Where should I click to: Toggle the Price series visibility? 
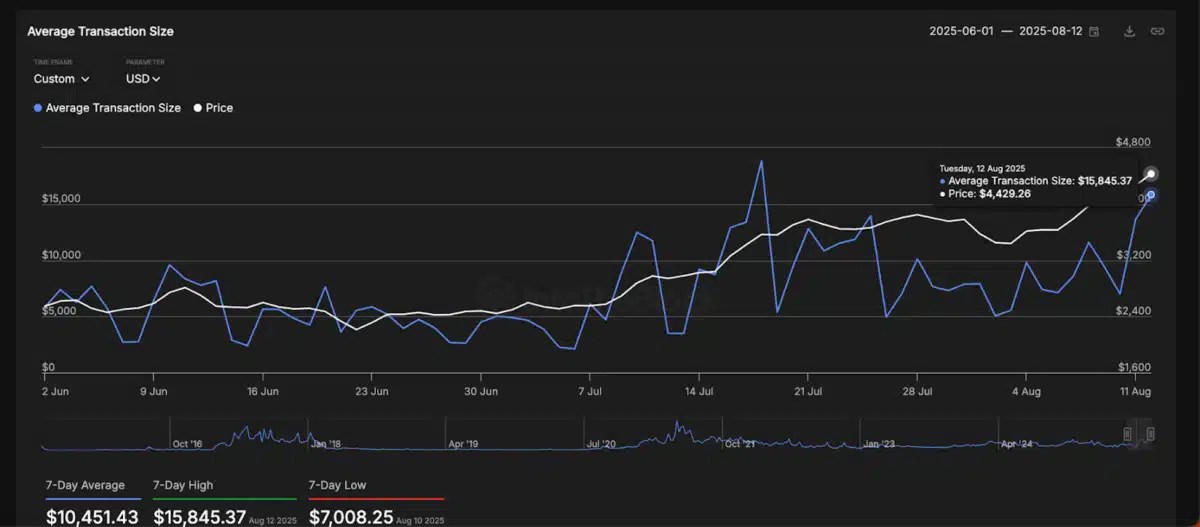[x=213, y=108]
